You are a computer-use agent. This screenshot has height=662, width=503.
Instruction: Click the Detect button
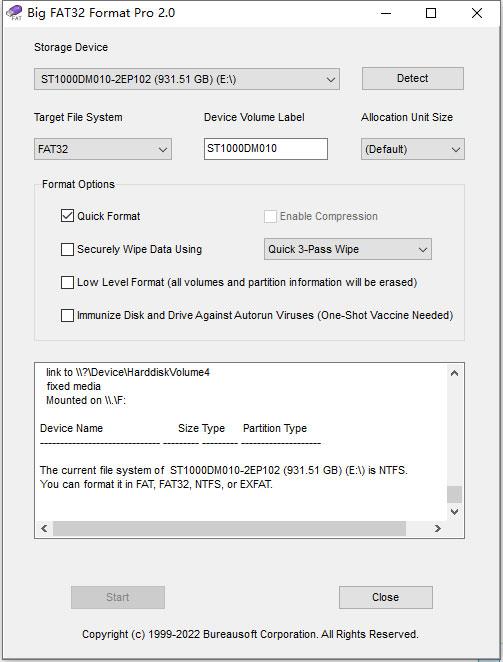pyautogui.click(x=413, y=79)
